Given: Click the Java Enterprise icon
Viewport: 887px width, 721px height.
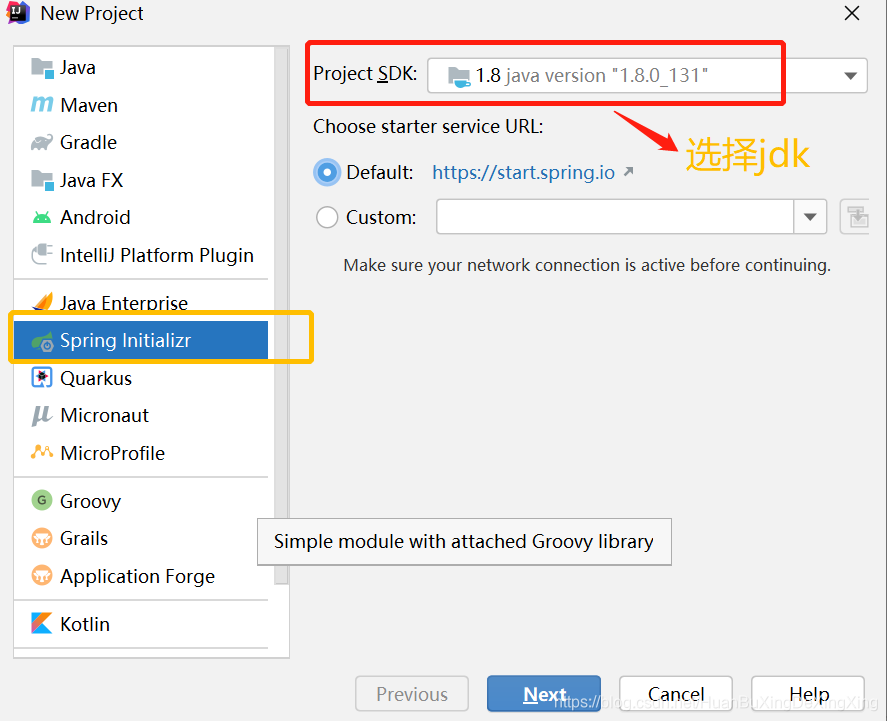Looking at the screenshot, I should [x=42, y=302].
